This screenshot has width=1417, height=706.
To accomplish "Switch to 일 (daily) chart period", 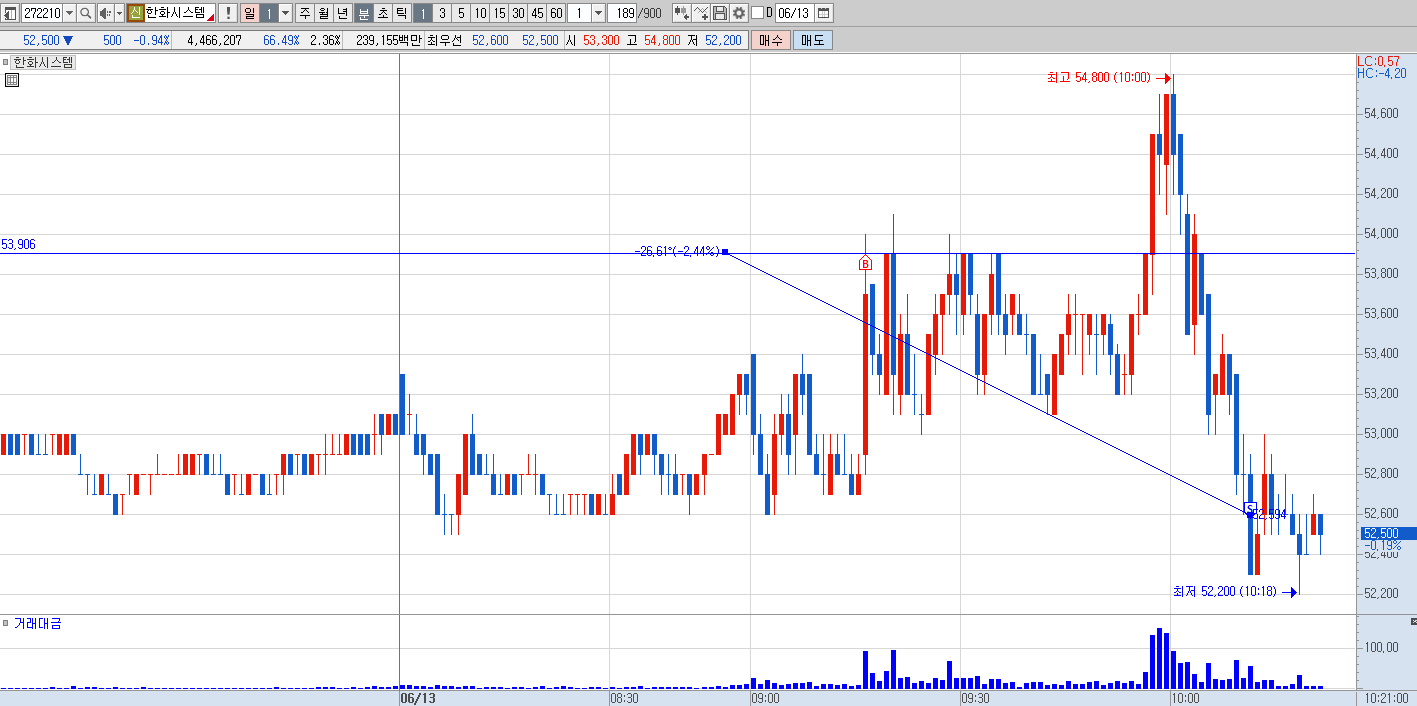I will point(249,13).
